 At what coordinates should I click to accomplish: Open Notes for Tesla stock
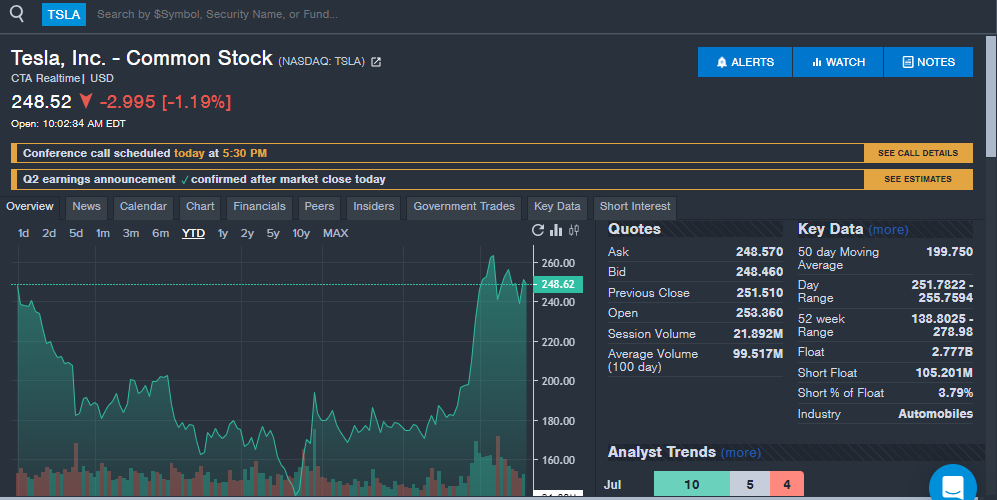click(928, 62)
